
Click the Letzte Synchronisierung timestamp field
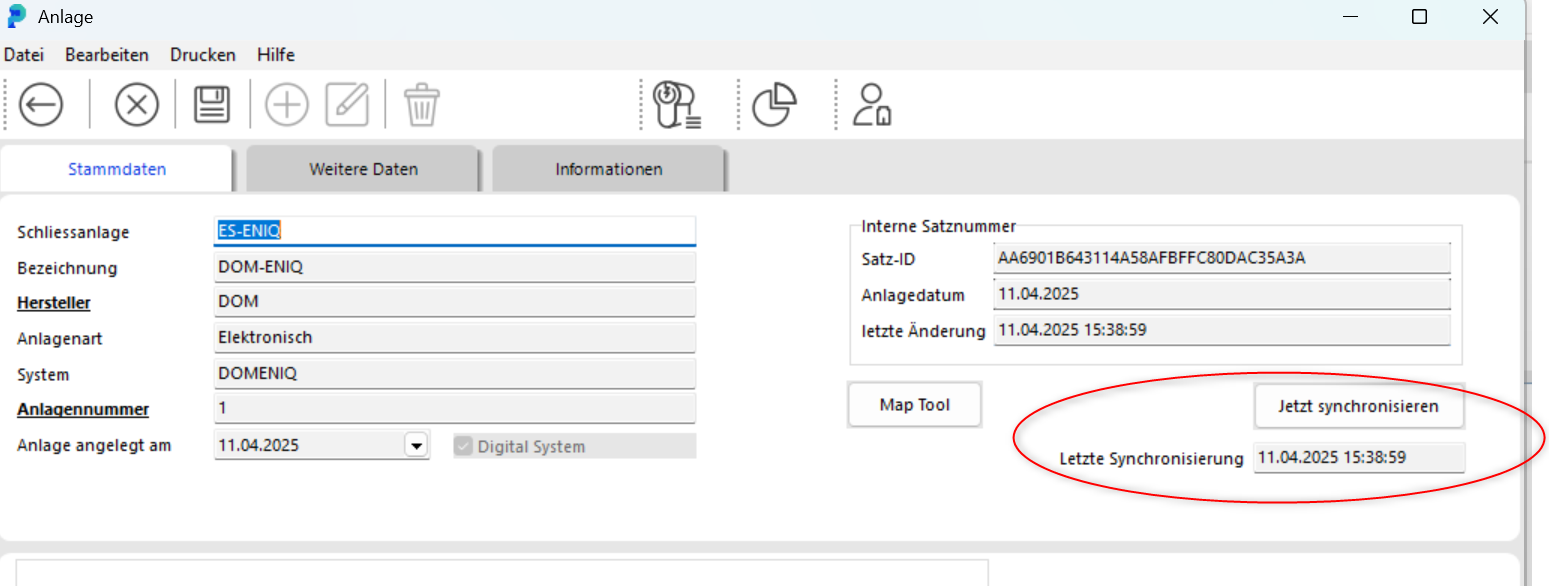click(1359, 458)
